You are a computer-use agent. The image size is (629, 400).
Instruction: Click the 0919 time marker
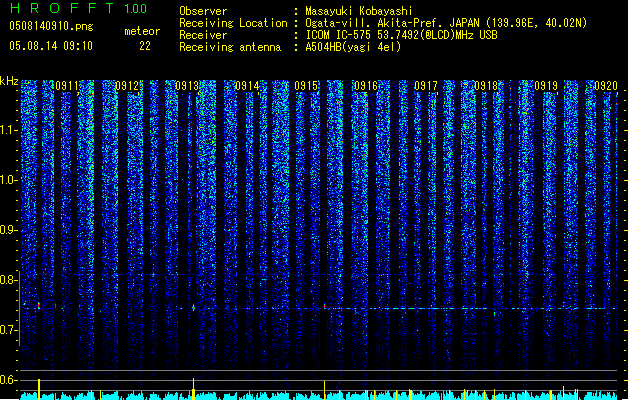click(x=546, y=86)
